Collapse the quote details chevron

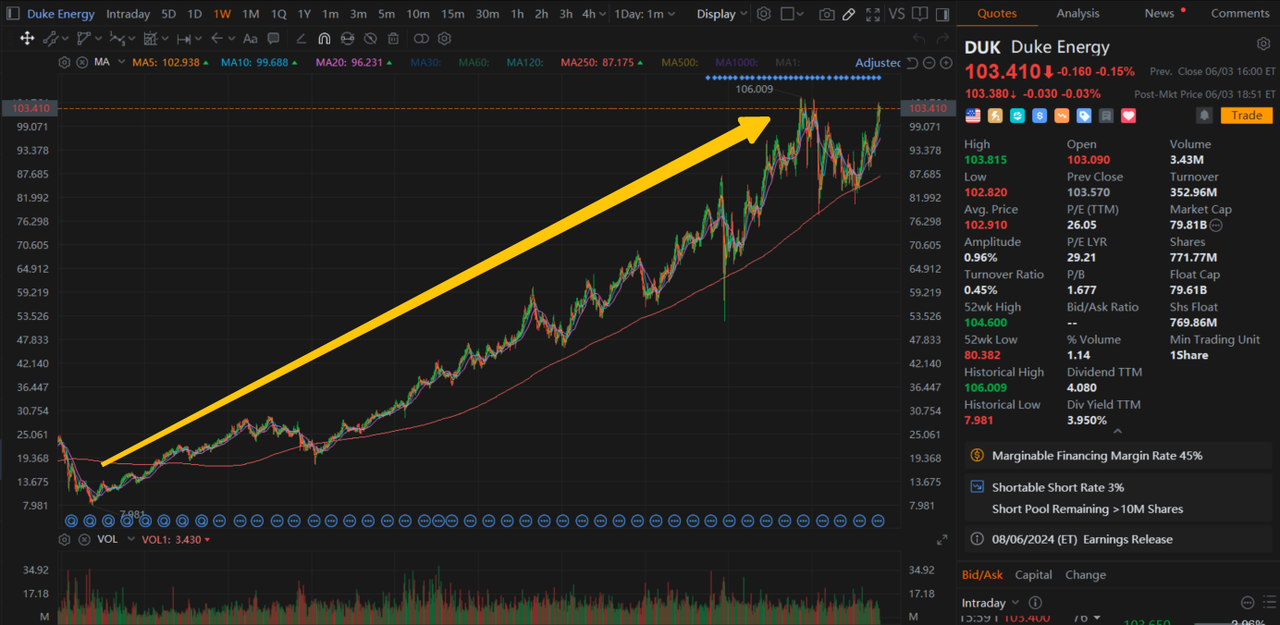[x=1117, y=431]
